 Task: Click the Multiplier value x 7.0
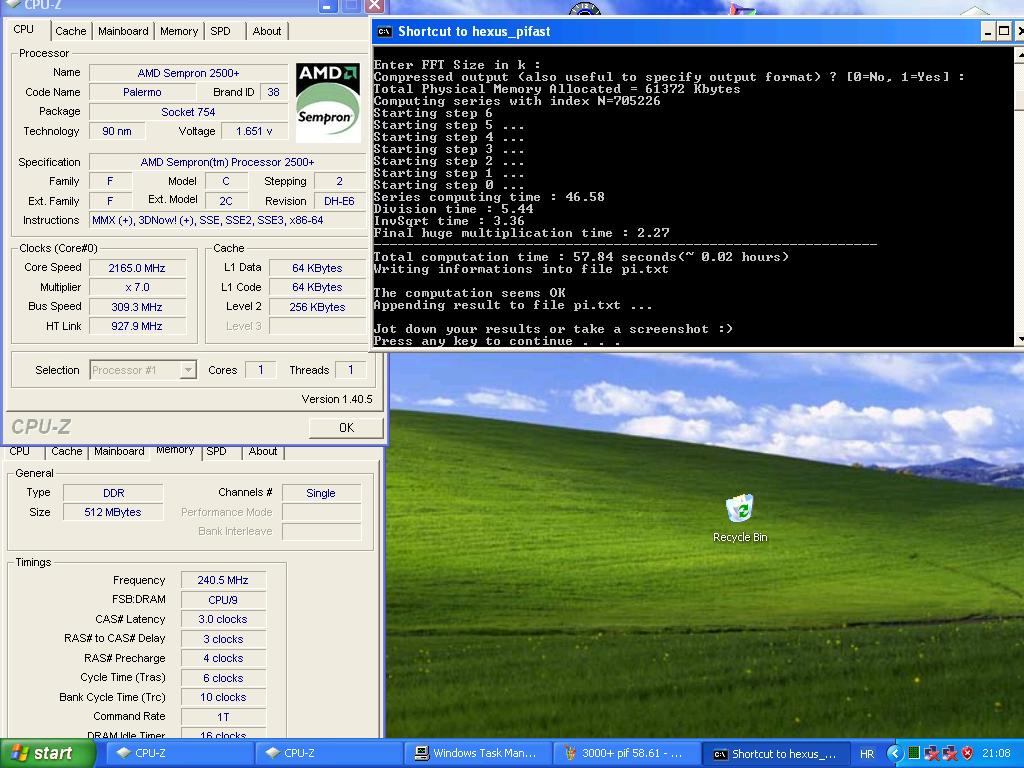pos(137,287)
